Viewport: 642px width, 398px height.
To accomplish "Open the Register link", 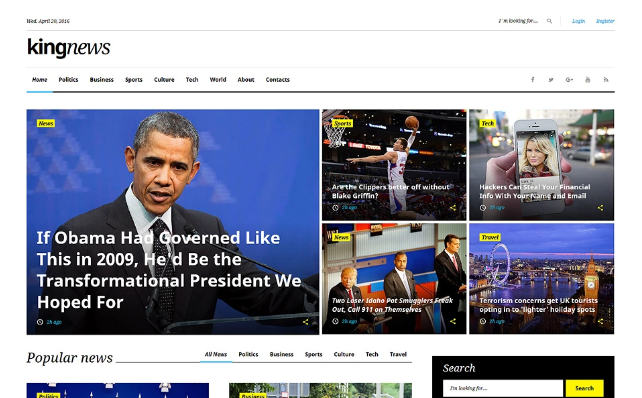I will tap(605, 21).
